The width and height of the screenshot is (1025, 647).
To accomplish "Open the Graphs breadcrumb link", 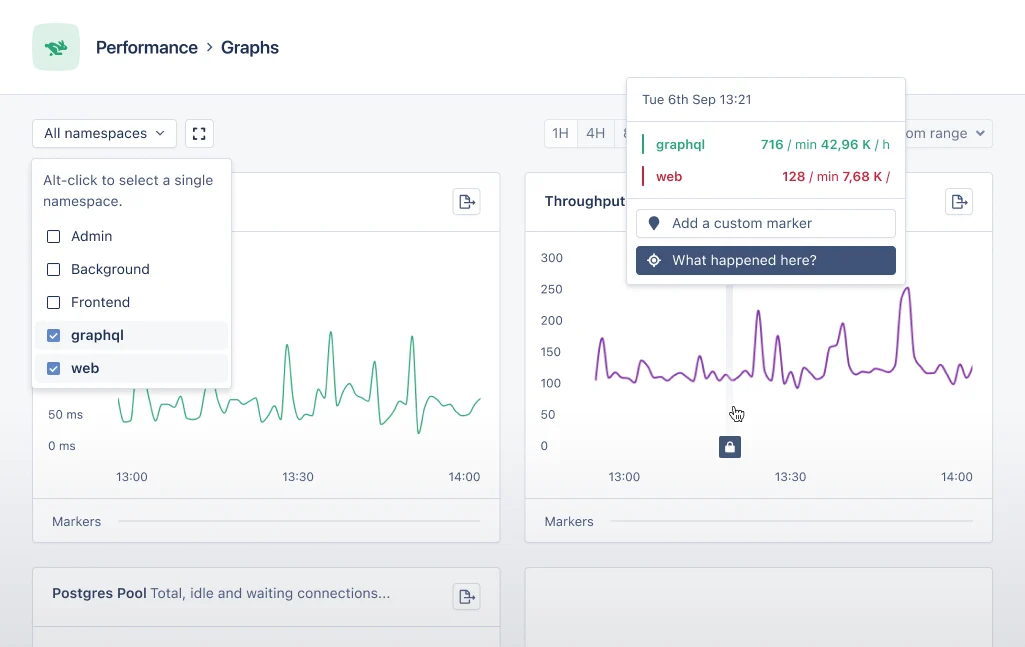I will (x=250, y=48).
